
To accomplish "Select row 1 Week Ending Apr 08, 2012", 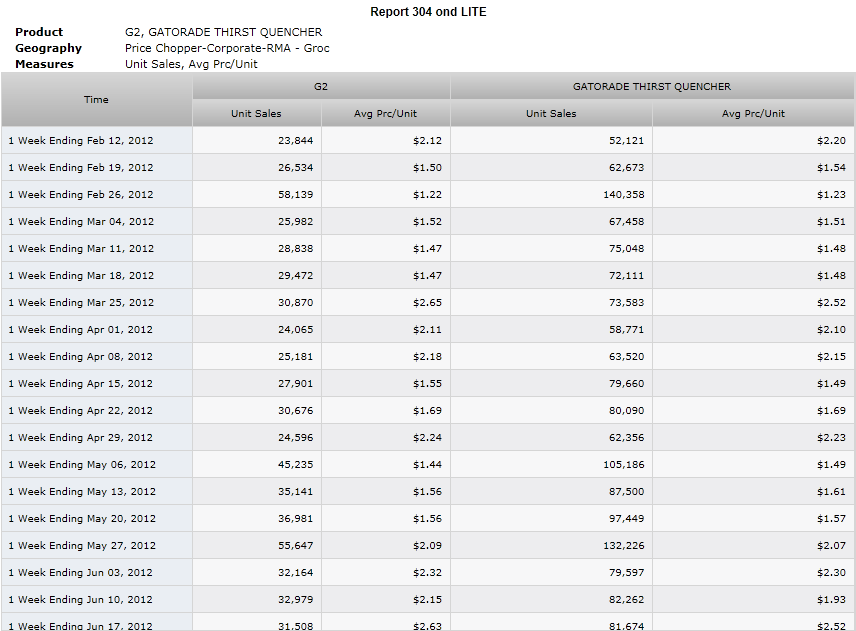I will pos(428,356).
